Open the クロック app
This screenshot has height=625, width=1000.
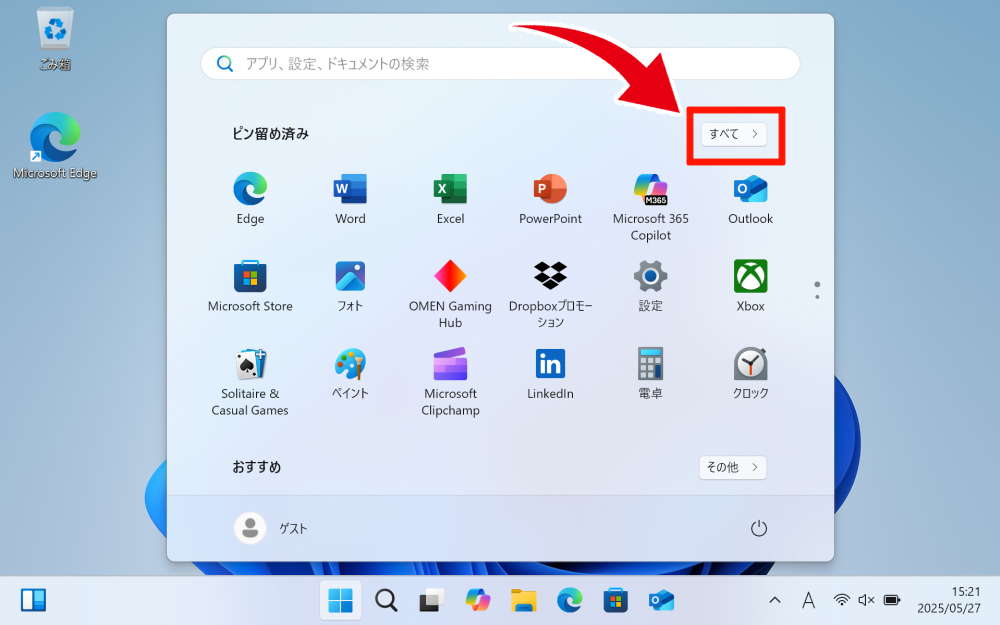click(751, 373)
